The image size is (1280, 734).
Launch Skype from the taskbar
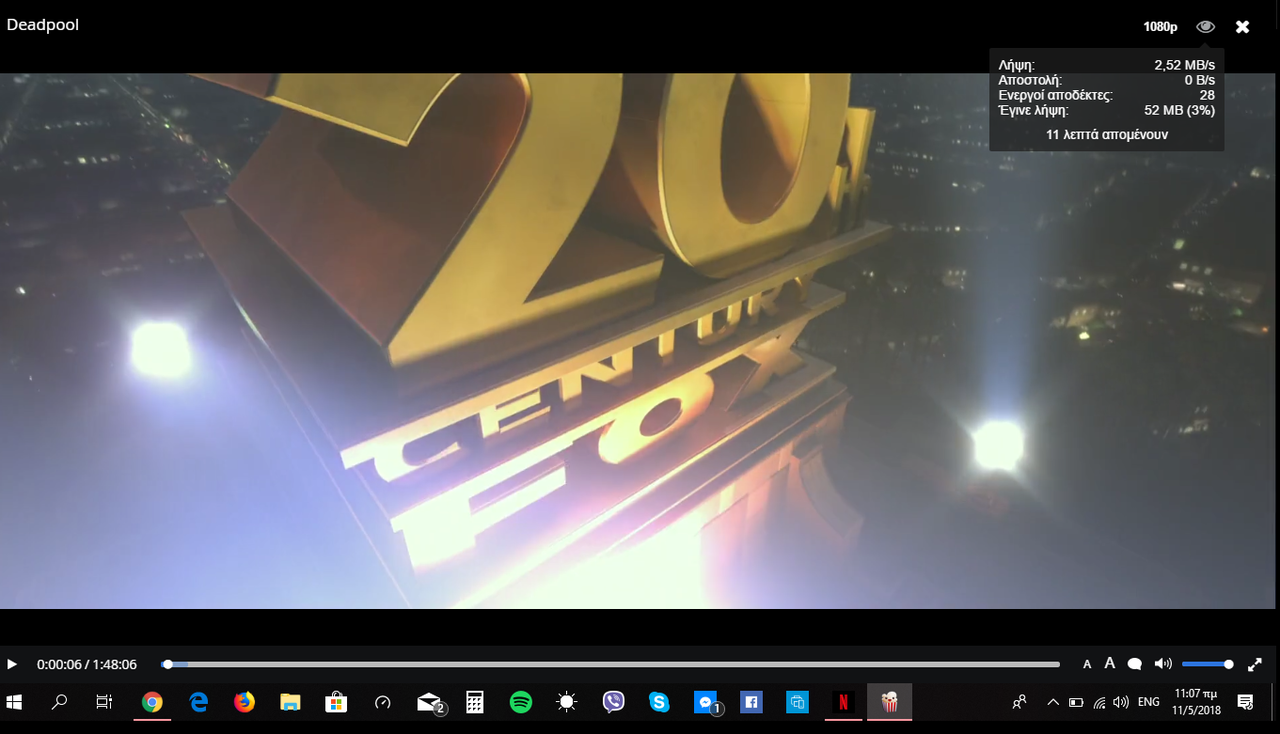click(659, 702)
